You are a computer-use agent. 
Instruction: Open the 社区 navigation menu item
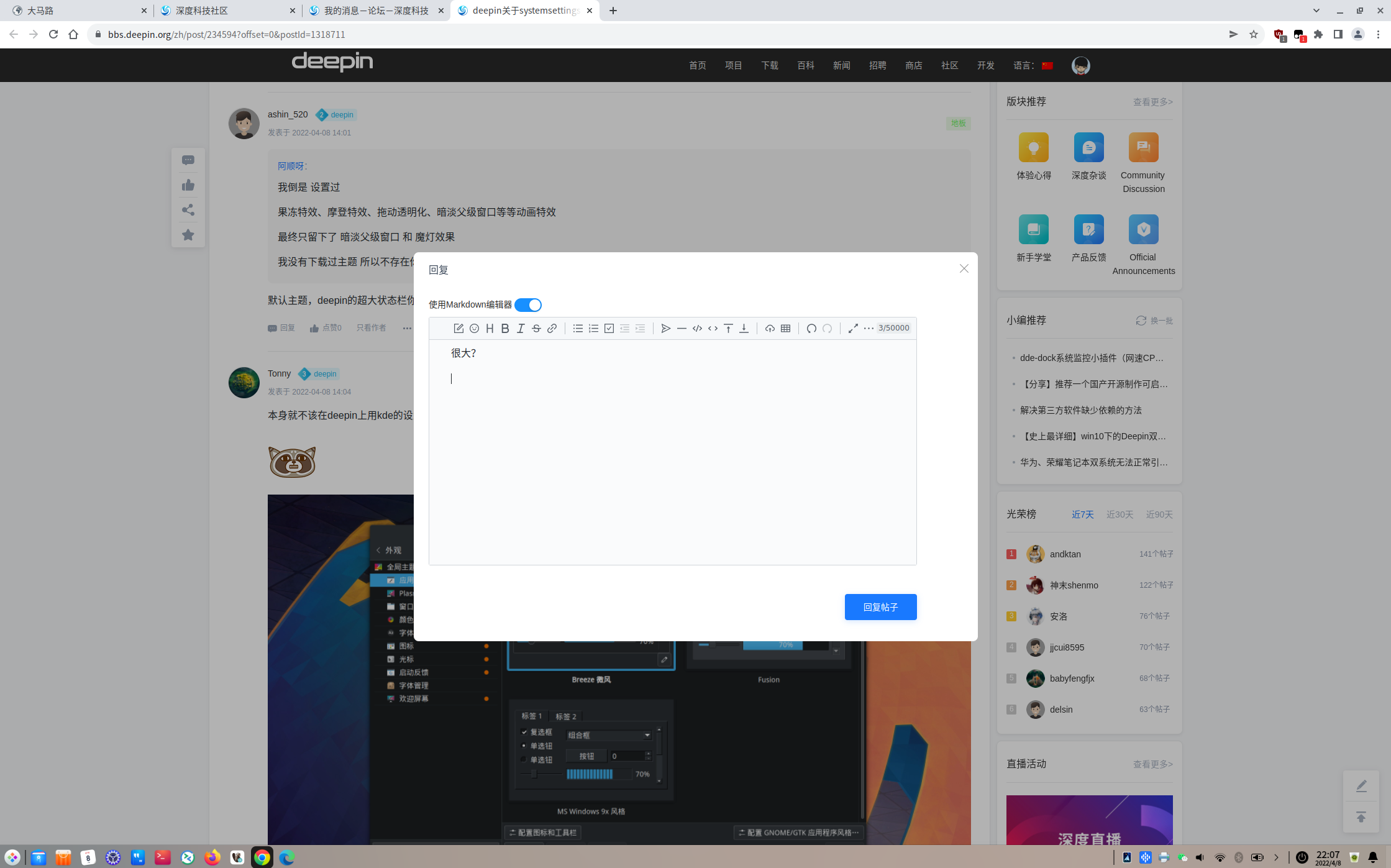(949, 65)
